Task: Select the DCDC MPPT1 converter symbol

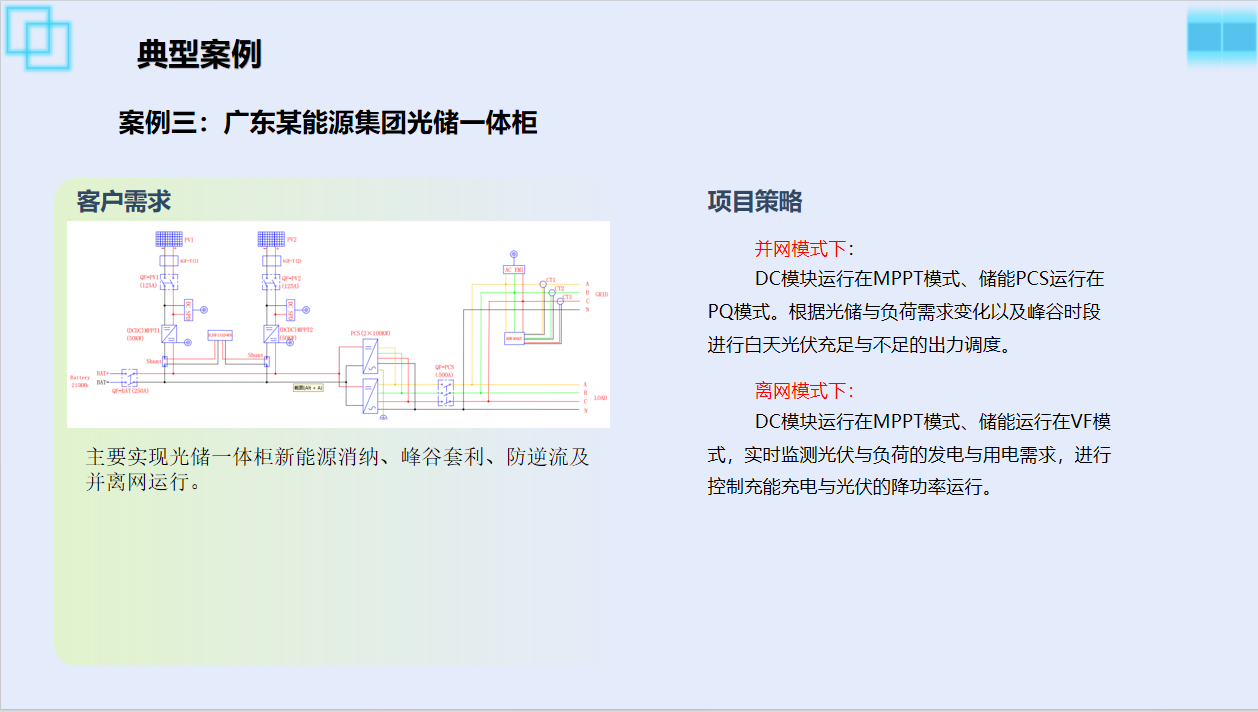Action: [x=168, y=333]
